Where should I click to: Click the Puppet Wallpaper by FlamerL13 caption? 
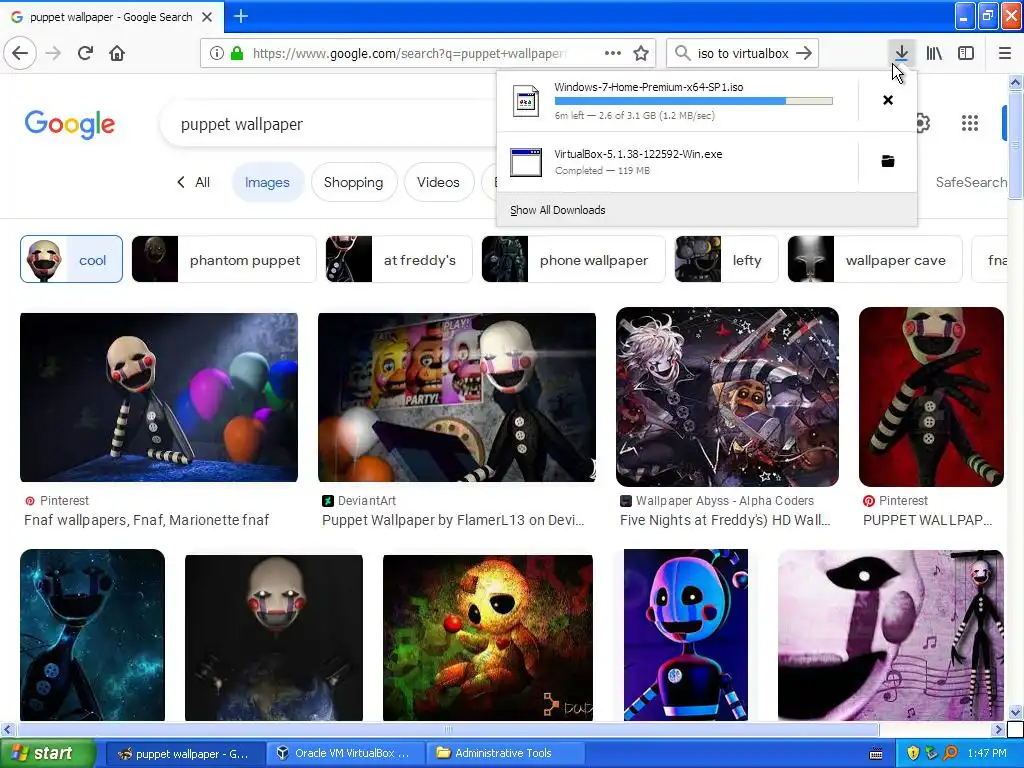(x=453, y=520)
